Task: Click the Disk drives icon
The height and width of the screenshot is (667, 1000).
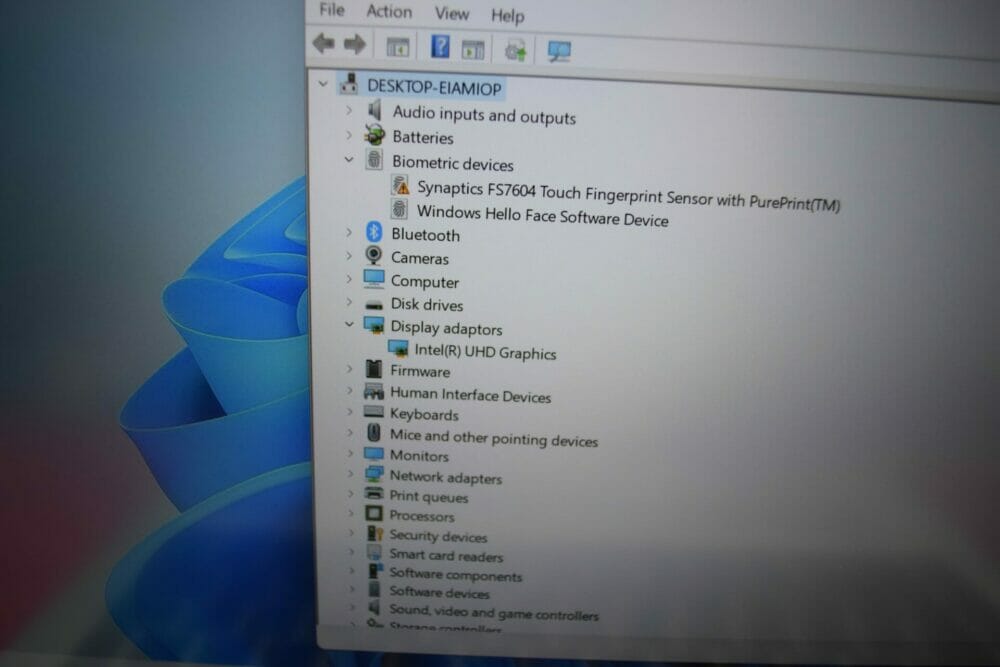Action: click(x=374, y=305)
